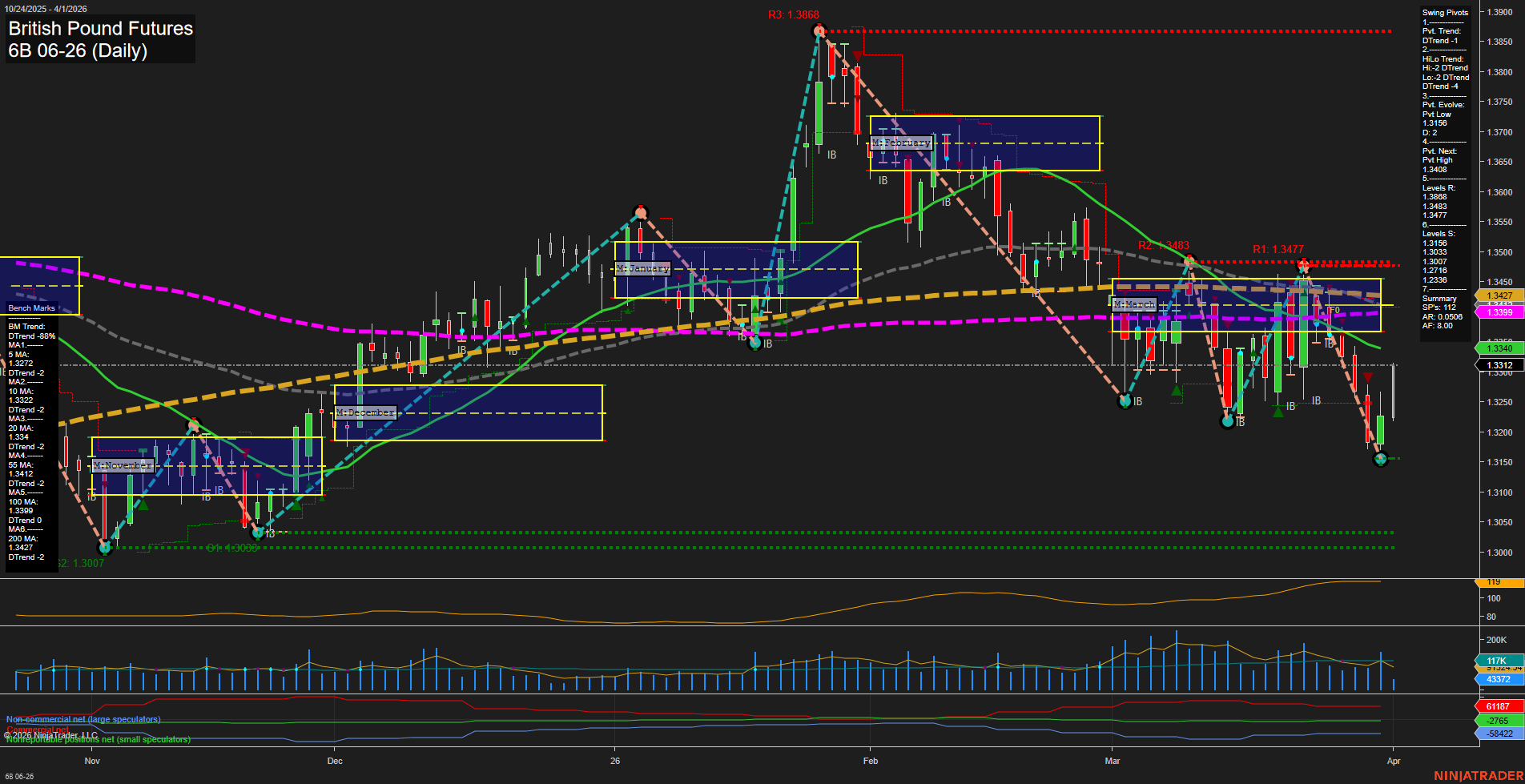Select the swing marker beneath the R1 1.3477 label
Viewport: 1525px width, 784px height.
pyautogui.click(x=1304, y=264)
